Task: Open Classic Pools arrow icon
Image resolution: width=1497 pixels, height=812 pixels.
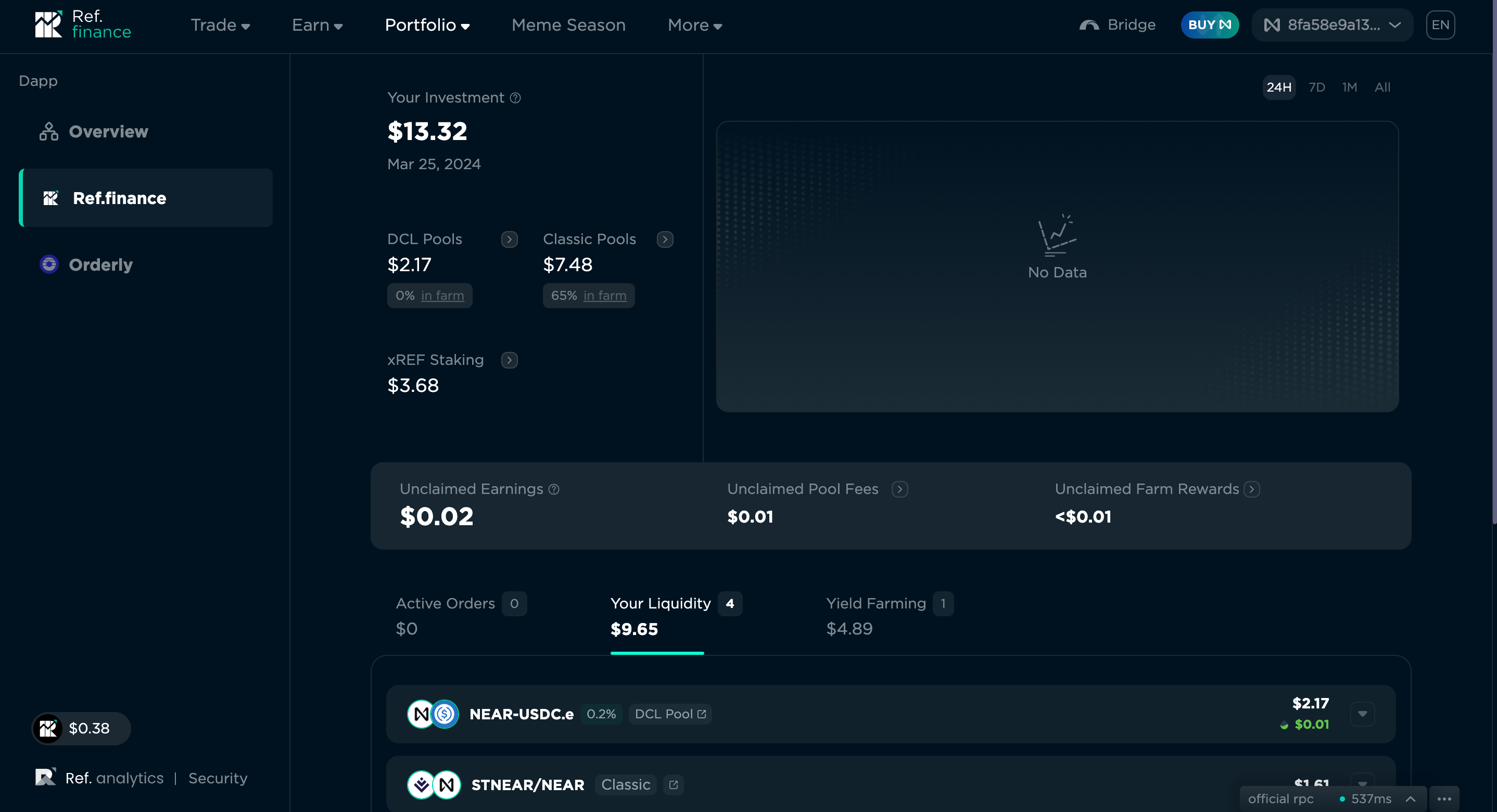Action: point(665,239)
